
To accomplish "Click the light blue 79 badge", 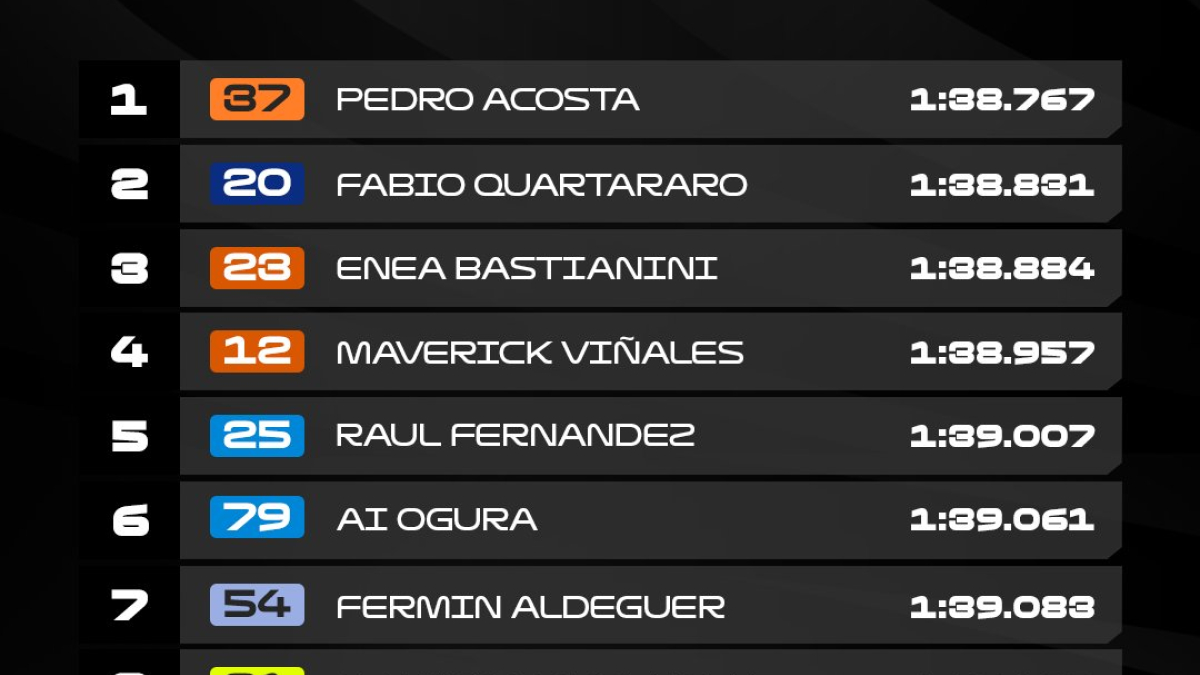I will pyautogui.click(x=257, y=518).
